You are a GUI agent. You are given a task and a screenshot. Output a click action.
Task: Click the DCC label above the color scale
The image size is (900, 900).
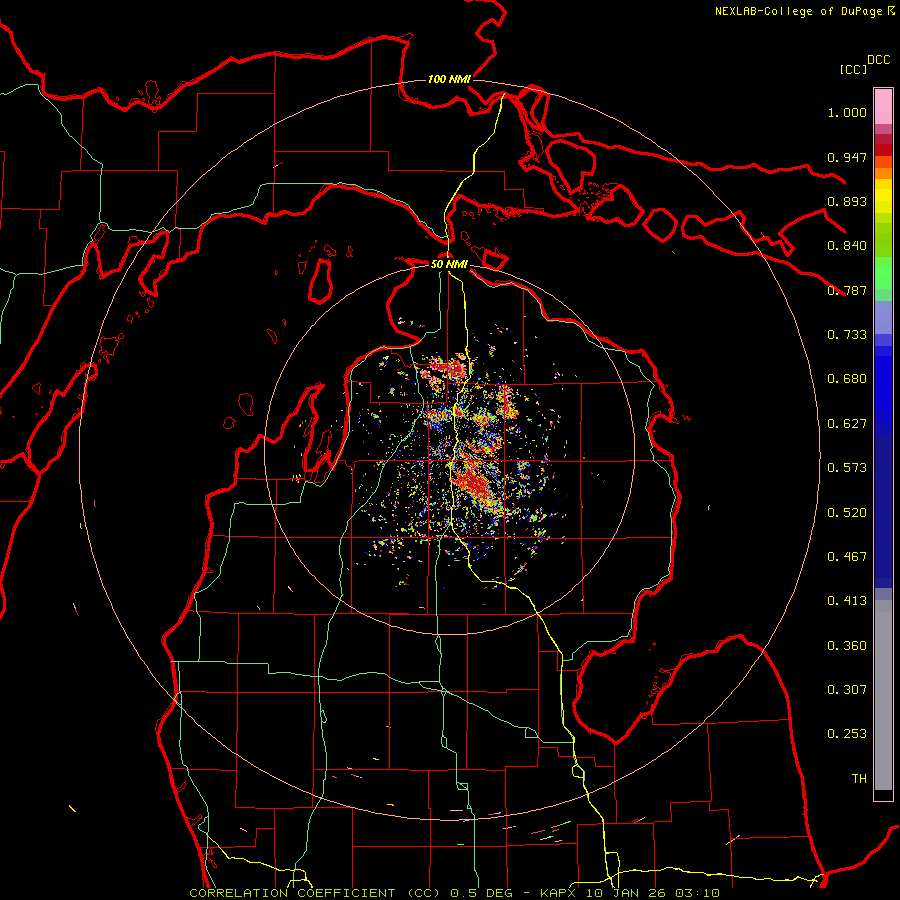click(x=879, y=60)
